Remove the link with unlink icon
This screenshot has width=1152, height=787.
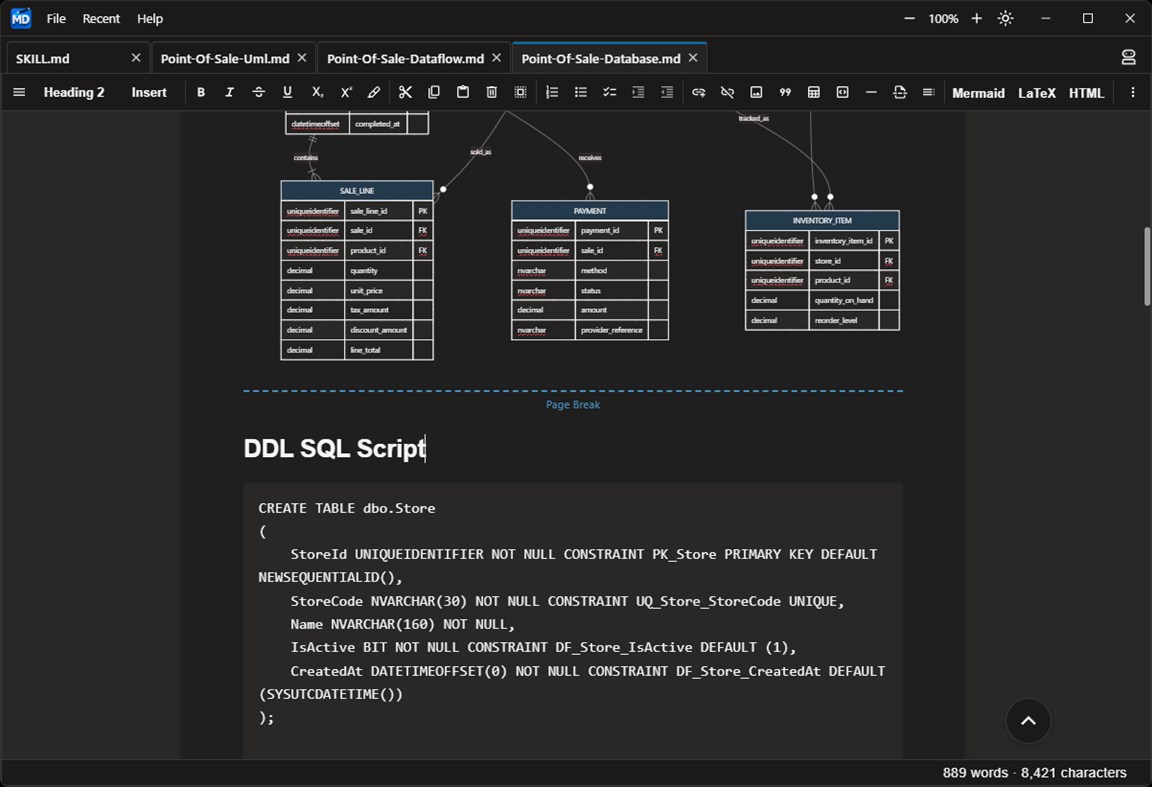[x=727, y=93]
